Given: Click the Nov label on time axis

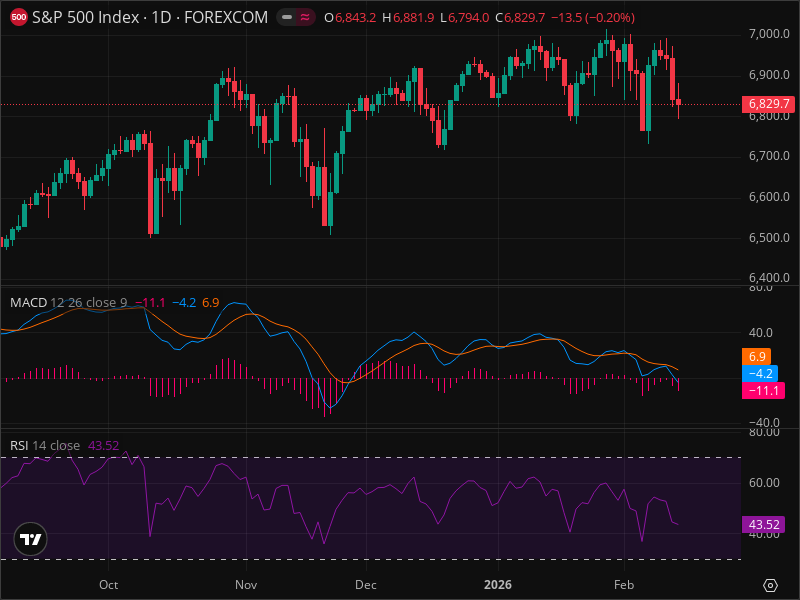Looking at the screenshot, I should (246, 585).
